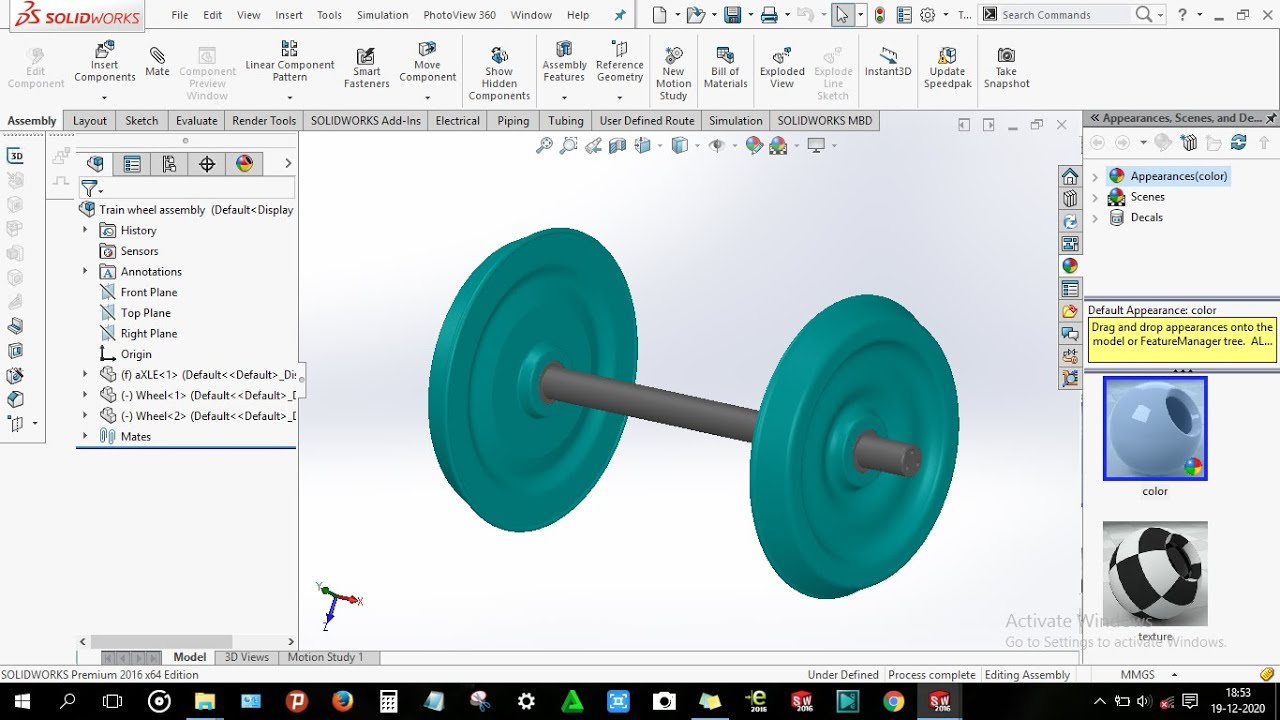Screen dimensions: 1280x720
Task: Click Zoom to Fit in viewport toolbar
Action: click(544, 146)
